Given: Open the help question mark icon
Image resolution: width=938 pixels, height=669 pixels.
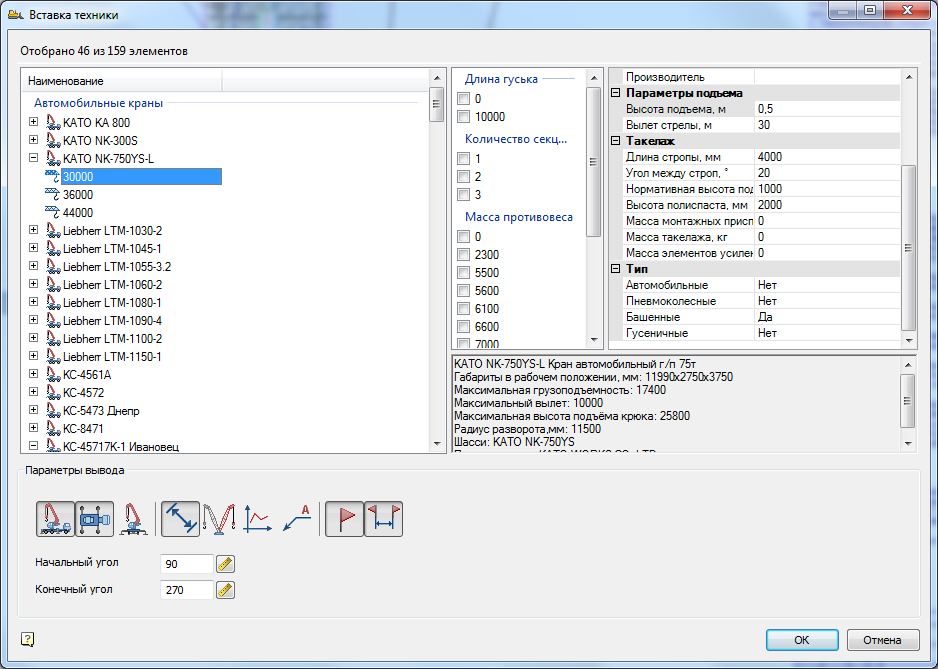Looking at the screenshot, I should (28, 640).
